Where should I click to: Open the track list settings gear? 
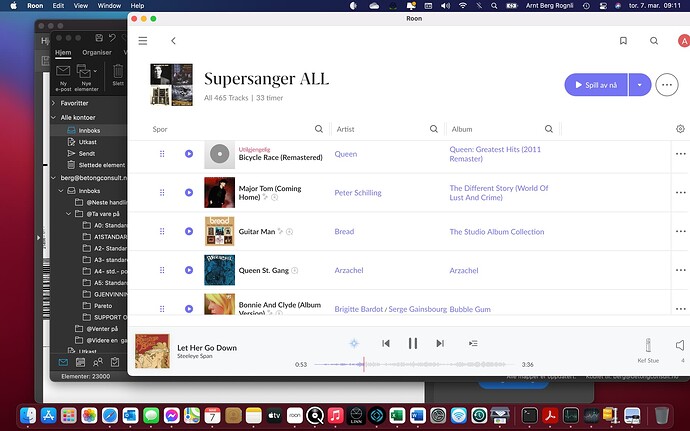[x=680, y=129]
